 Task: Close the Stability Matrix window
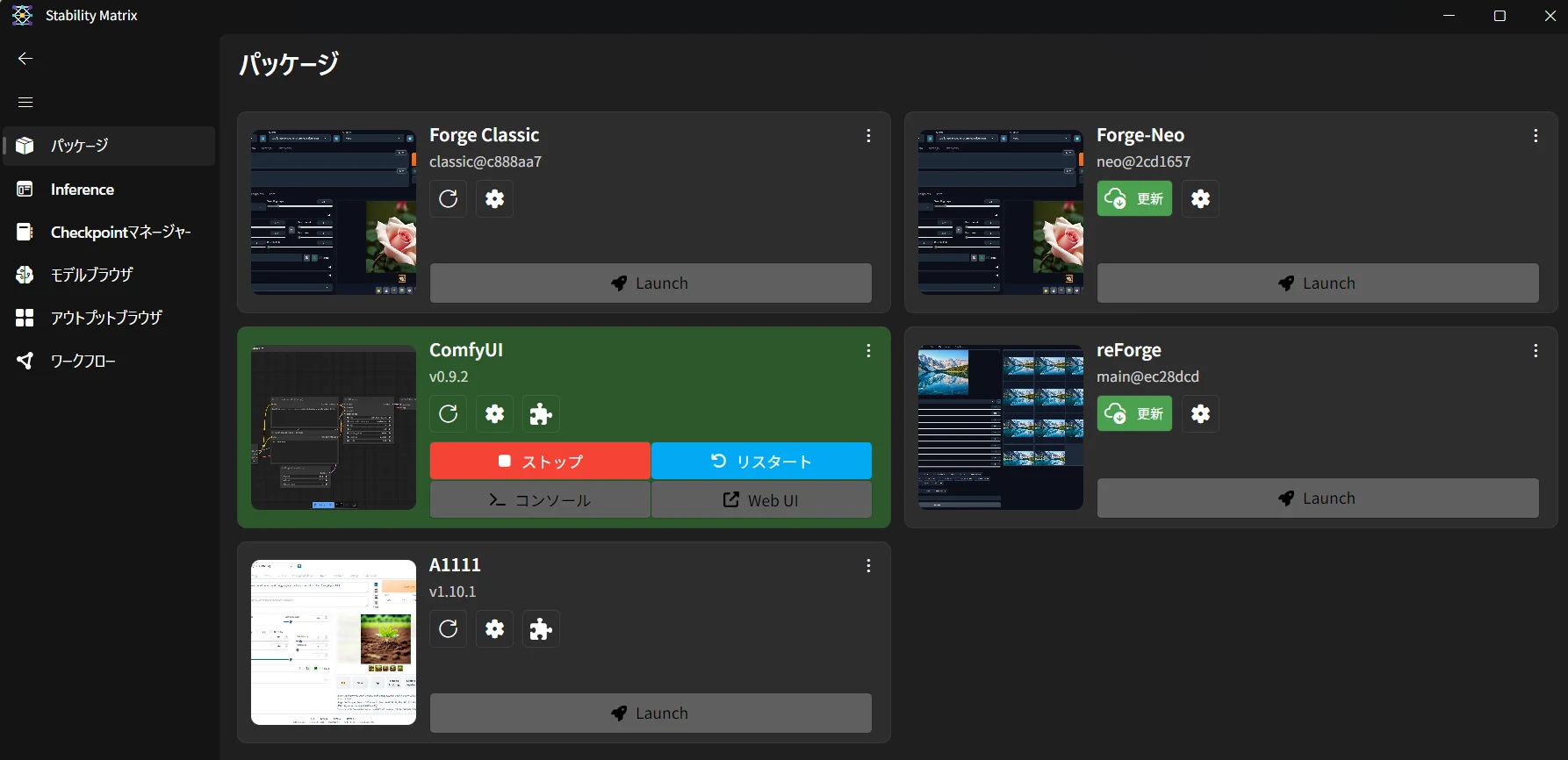pyautogui.click(x=1550, y=16)
